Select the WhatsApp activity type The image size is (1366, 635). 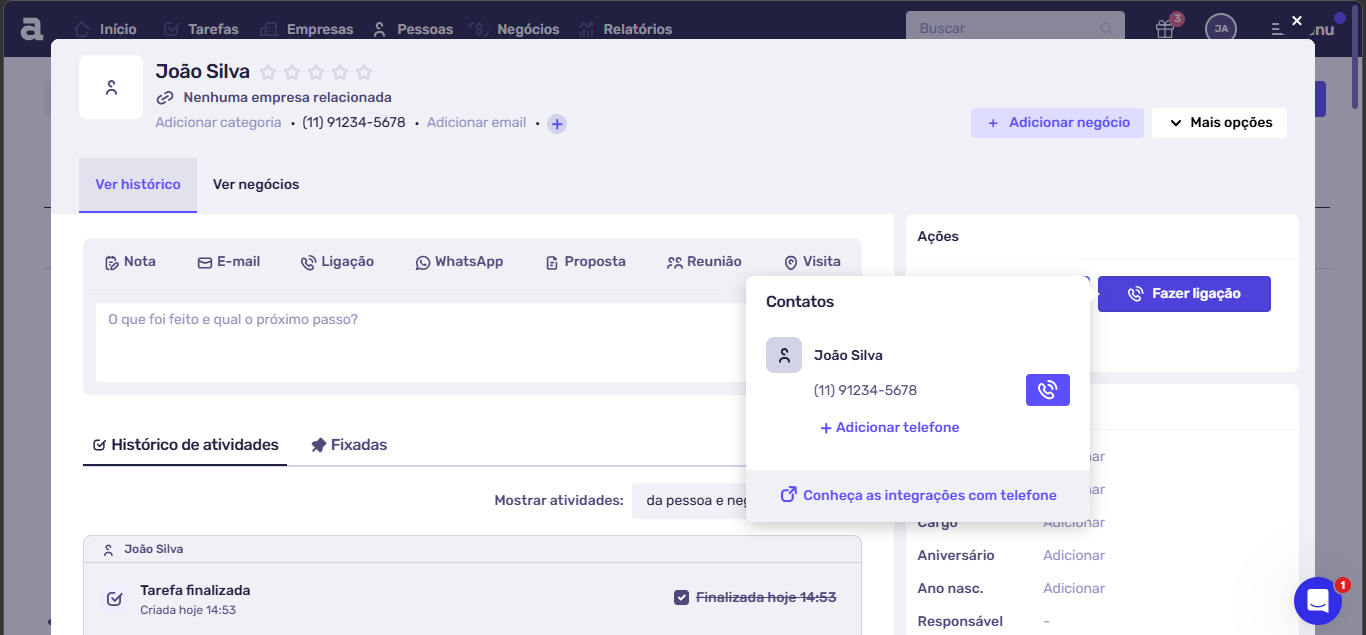(459, 262)
